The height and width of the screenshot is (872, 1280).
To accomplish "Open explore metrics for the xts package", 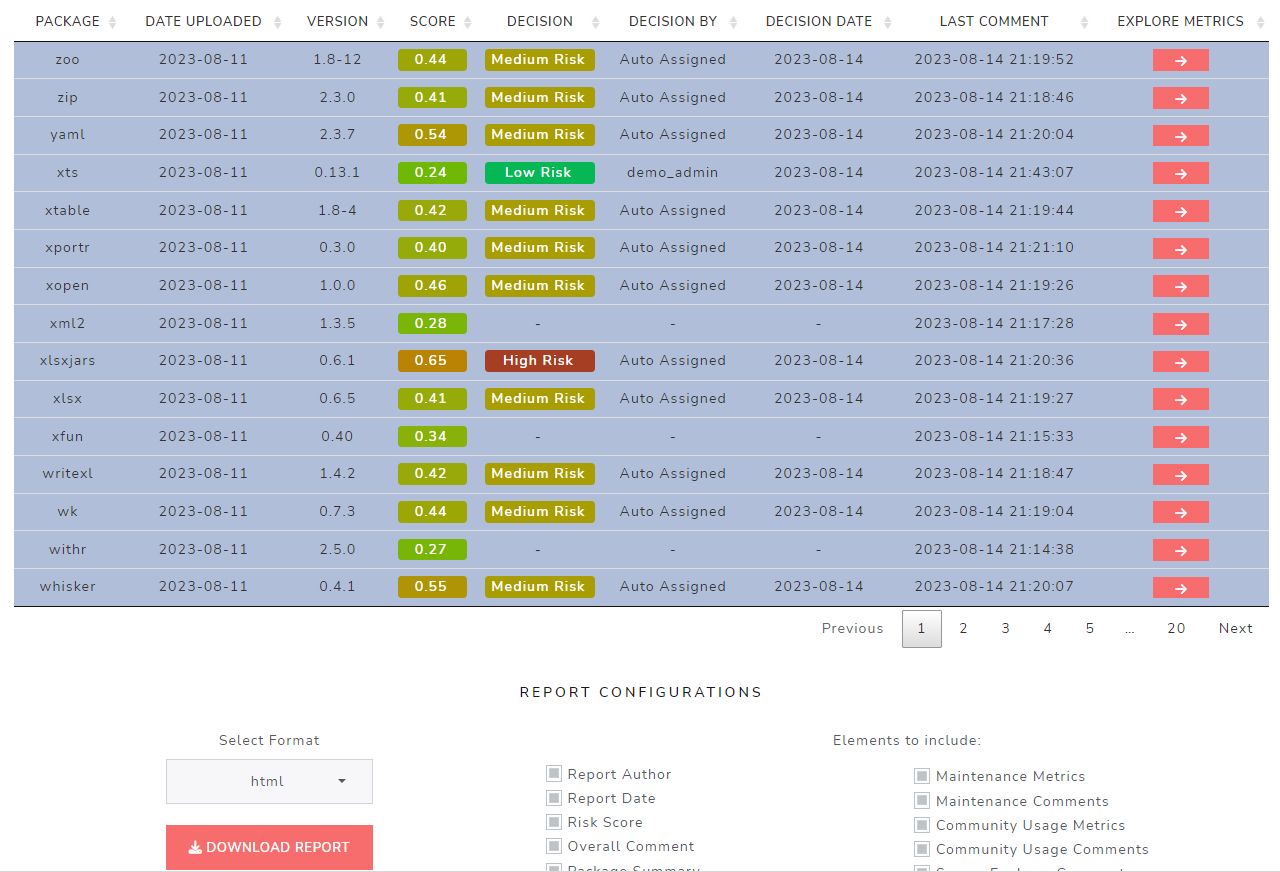I will pyautogui.click(x=1180, y=173).
